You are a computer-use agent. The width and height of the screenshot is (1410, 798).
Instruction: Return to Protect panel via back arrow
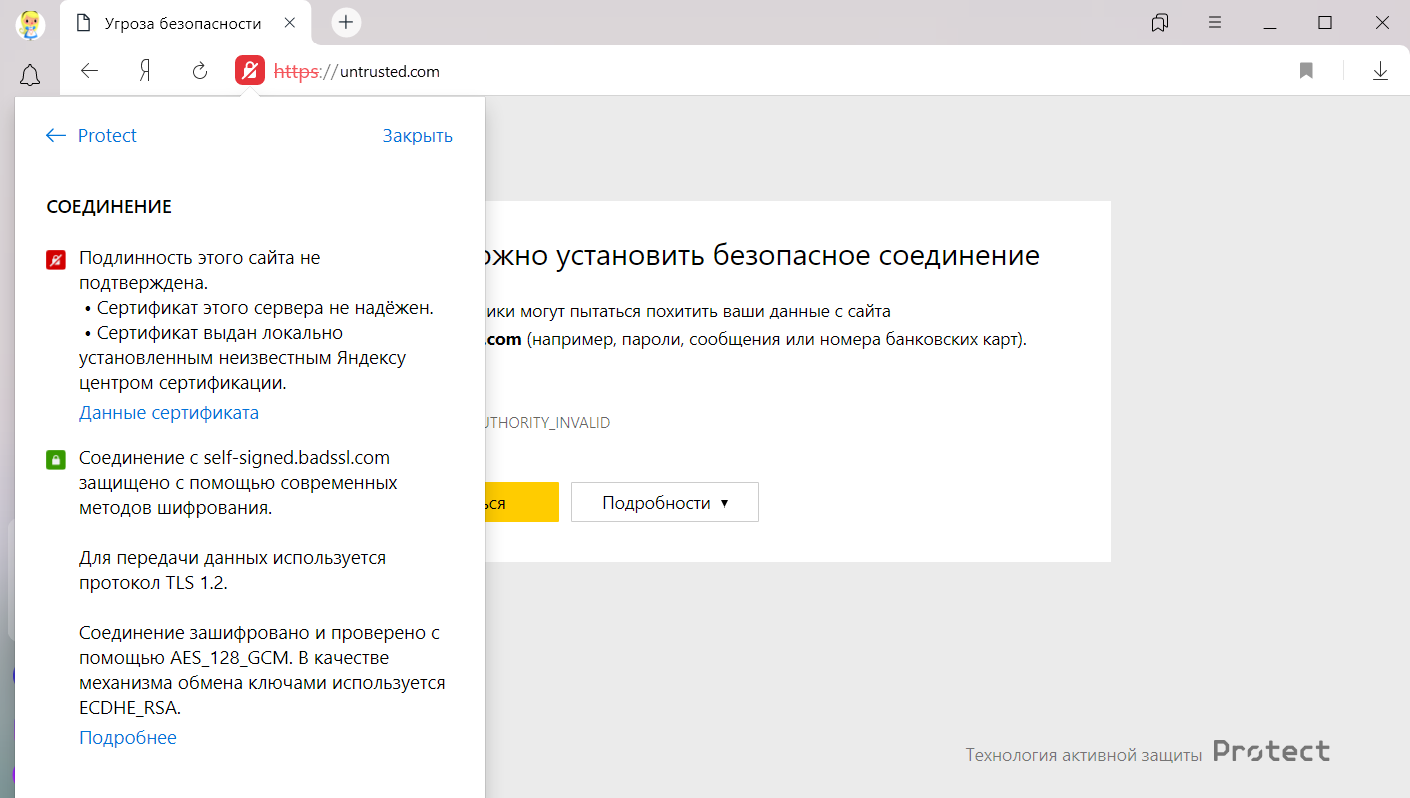point(91,136)
